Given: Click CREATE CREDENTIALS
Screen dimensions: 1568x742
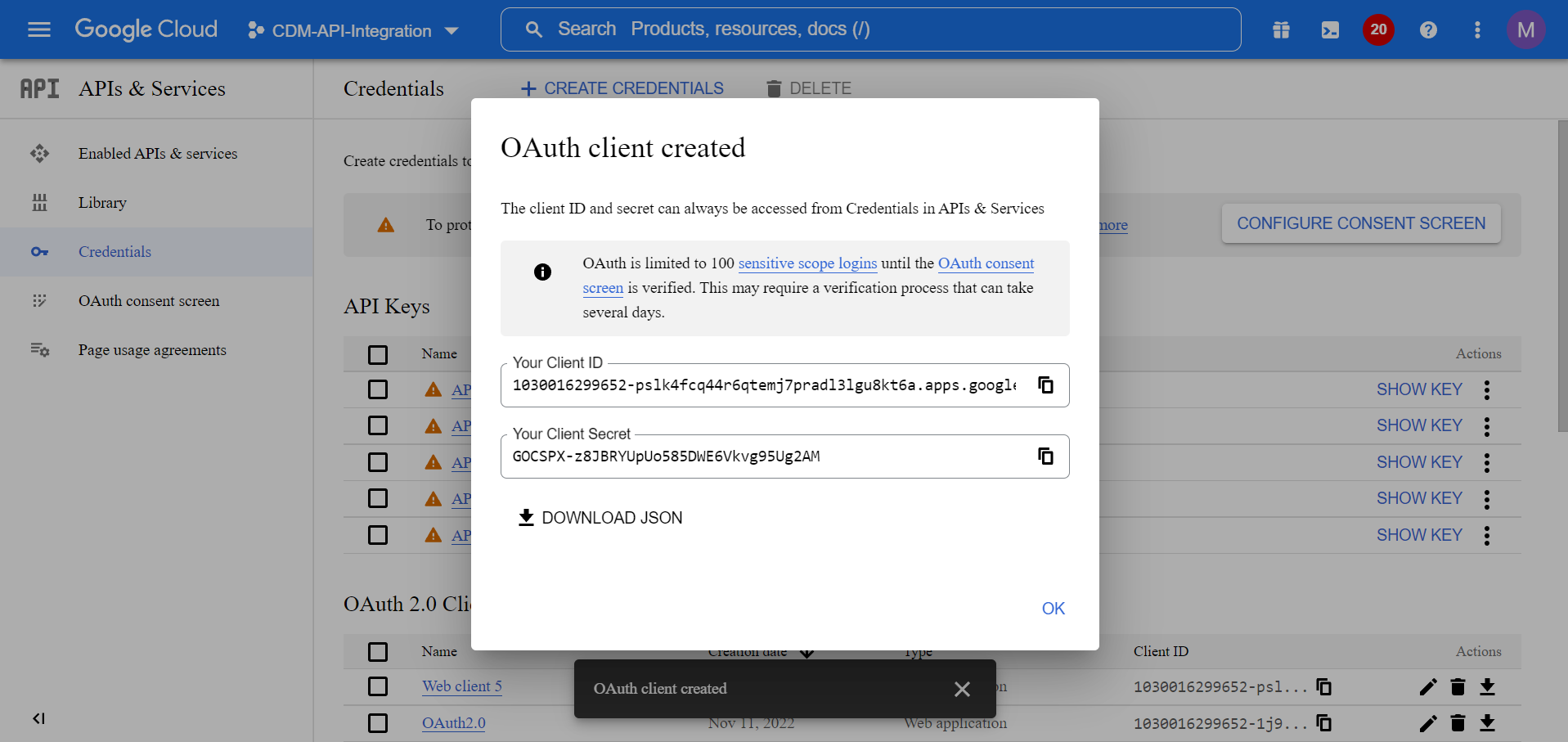Looking at the screenshot, I should (x=622, y=88).
